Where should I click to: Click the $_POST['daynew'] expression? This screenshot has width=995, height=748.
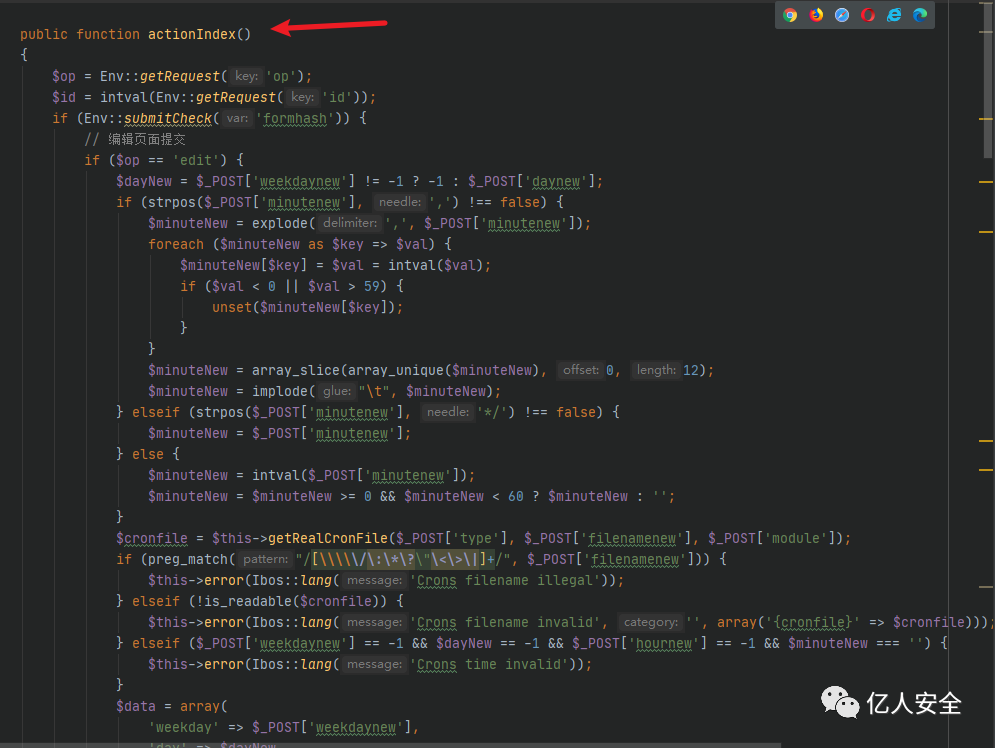pyautogui.click(x=531, y=181)
